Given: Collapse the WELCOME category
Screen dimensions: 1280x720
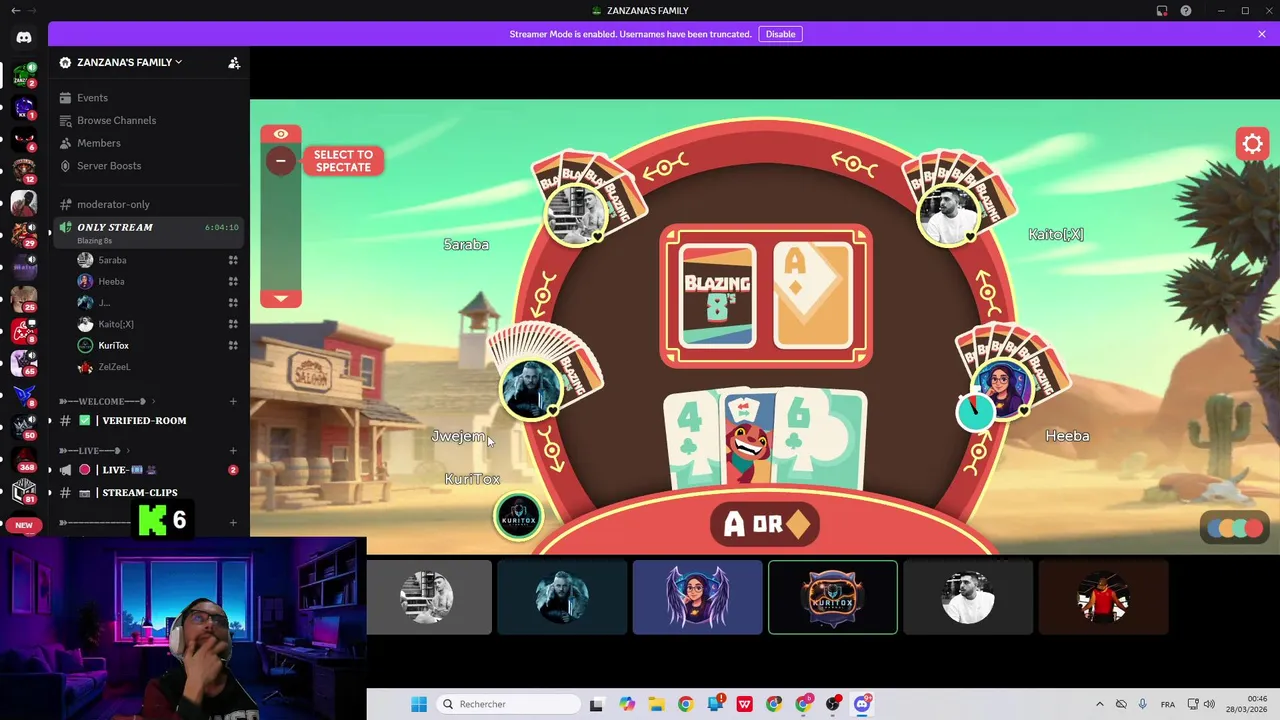Looking at the screenshot, I should tap(105, 401).
